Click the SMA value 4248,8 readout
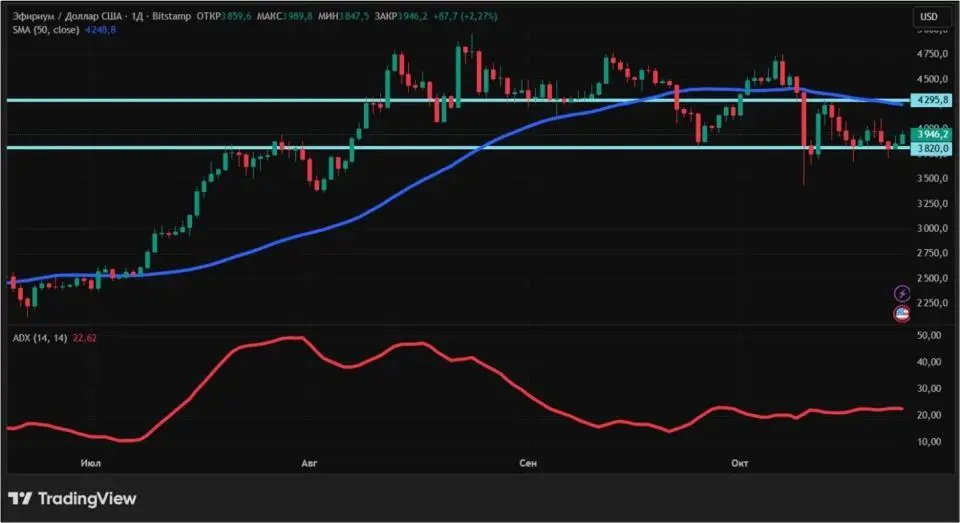Screen dimensions: 960x523 (100, 29)
